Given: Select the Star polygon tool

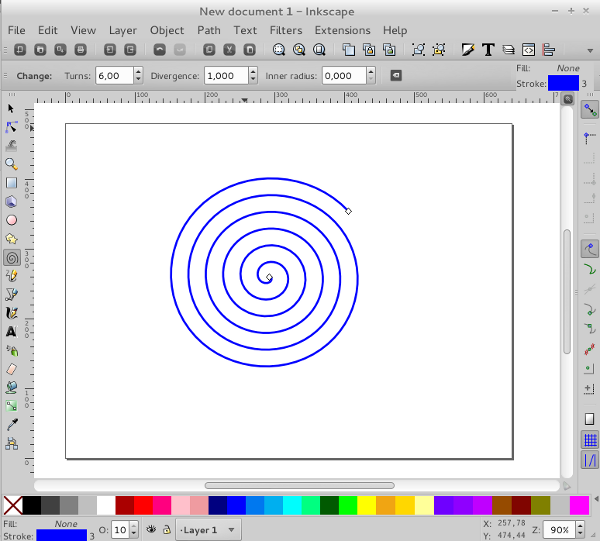Looking at the screenshot, I should tap(11, 239).
